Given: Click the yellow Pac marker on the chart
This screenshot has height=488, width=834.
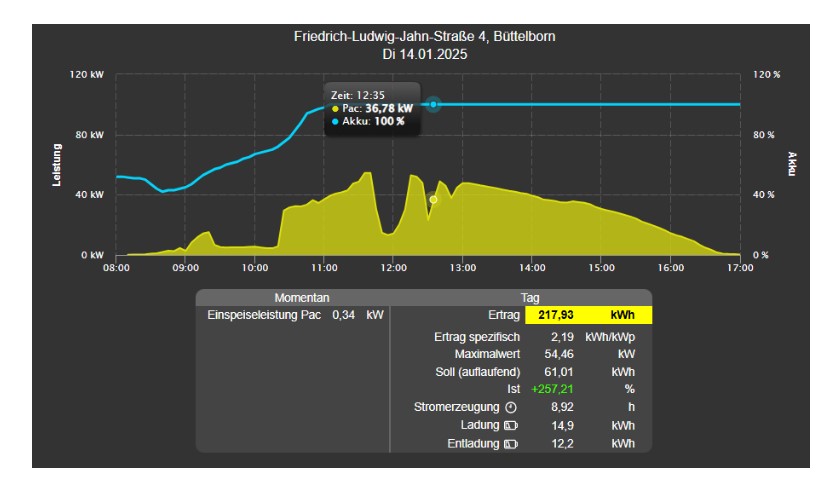Looking at the screenshot, I should tap(433, 200).
